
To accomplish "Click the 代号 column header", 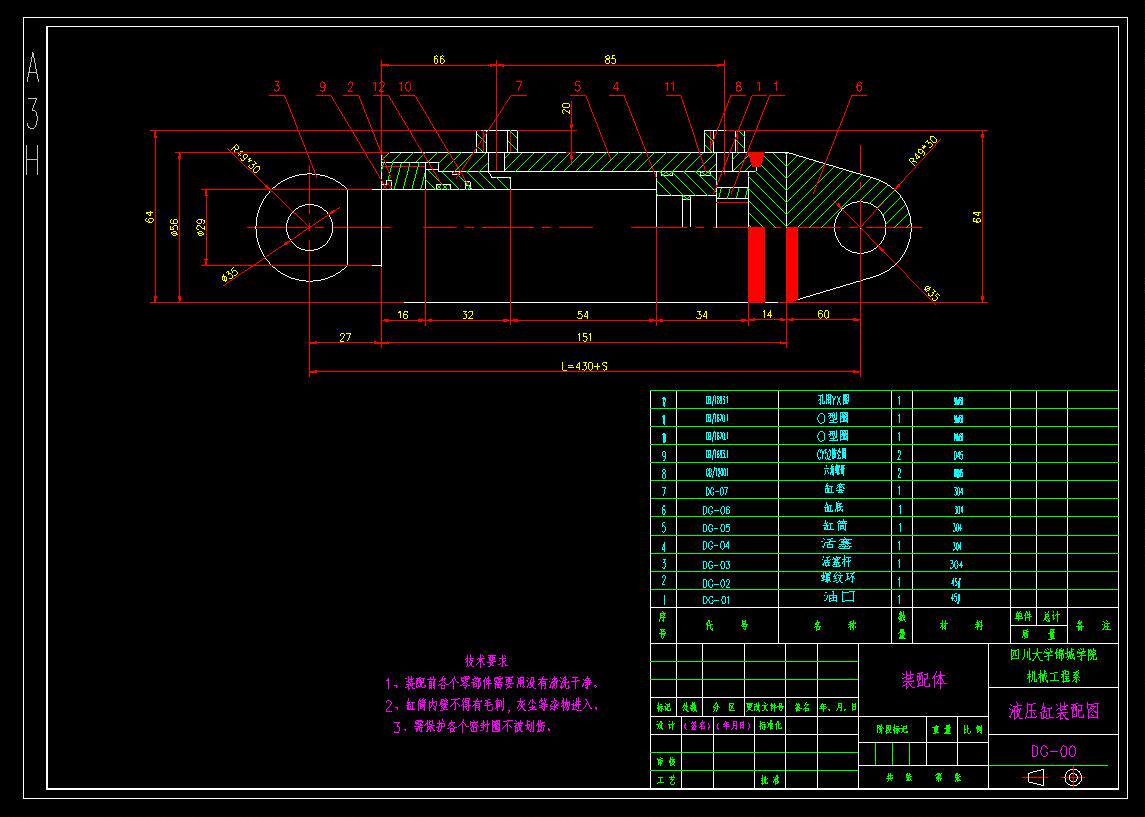I will pyautogui.click(x=727, y=626).
